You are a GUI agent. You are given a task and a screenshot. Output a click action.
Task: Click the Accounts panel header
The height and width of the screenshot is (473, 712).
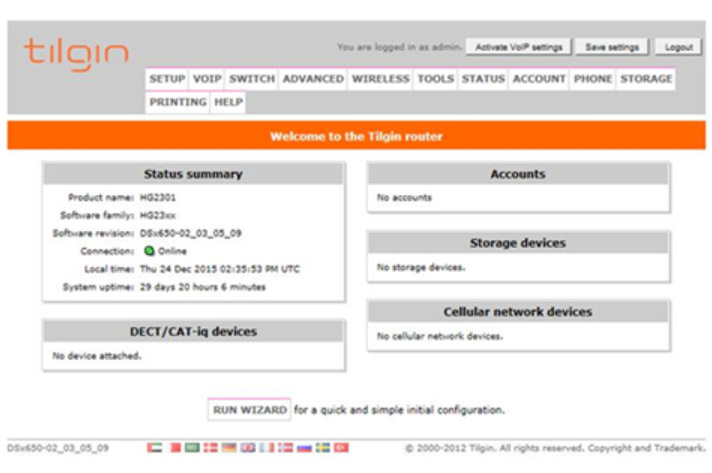coord(518,174)
